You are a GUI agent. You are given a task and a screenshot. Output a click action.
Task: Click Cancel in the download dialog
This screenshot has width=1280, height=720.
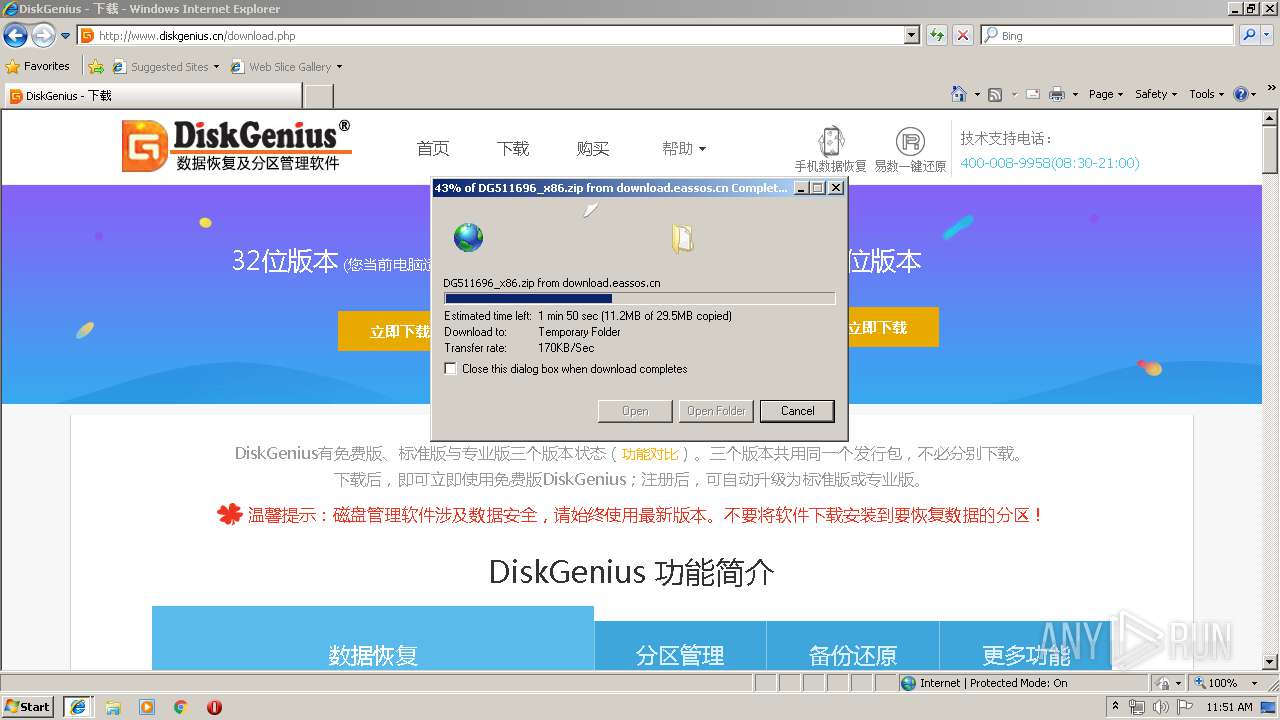[x=797, y=411]
